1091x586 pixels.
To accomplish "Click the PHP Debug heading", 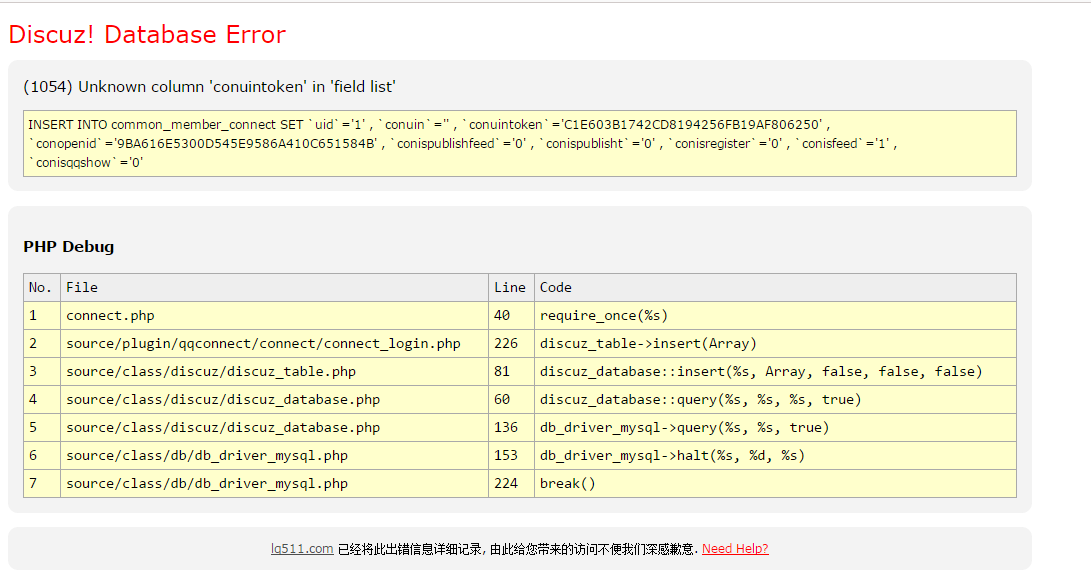I will [69, 247].
